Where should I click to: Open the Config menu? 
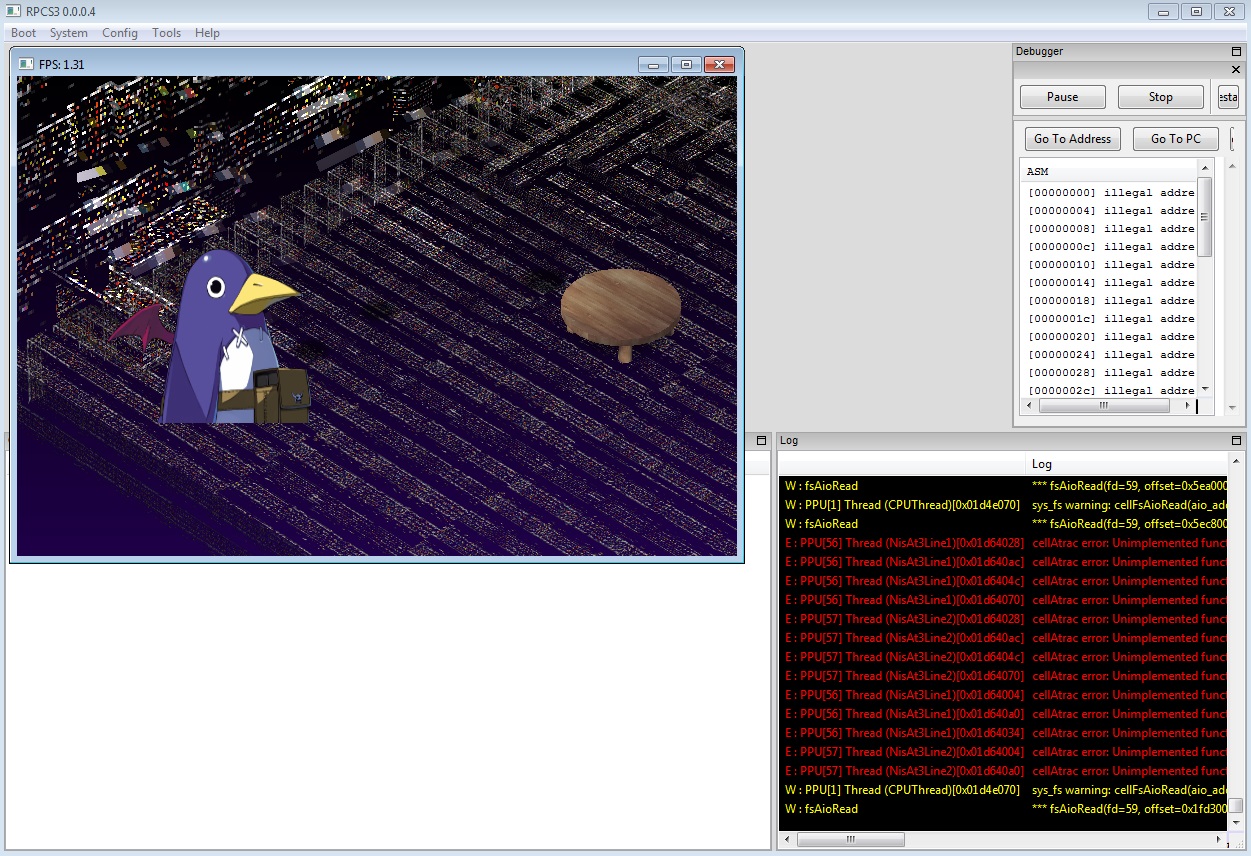tap(120, 33)
